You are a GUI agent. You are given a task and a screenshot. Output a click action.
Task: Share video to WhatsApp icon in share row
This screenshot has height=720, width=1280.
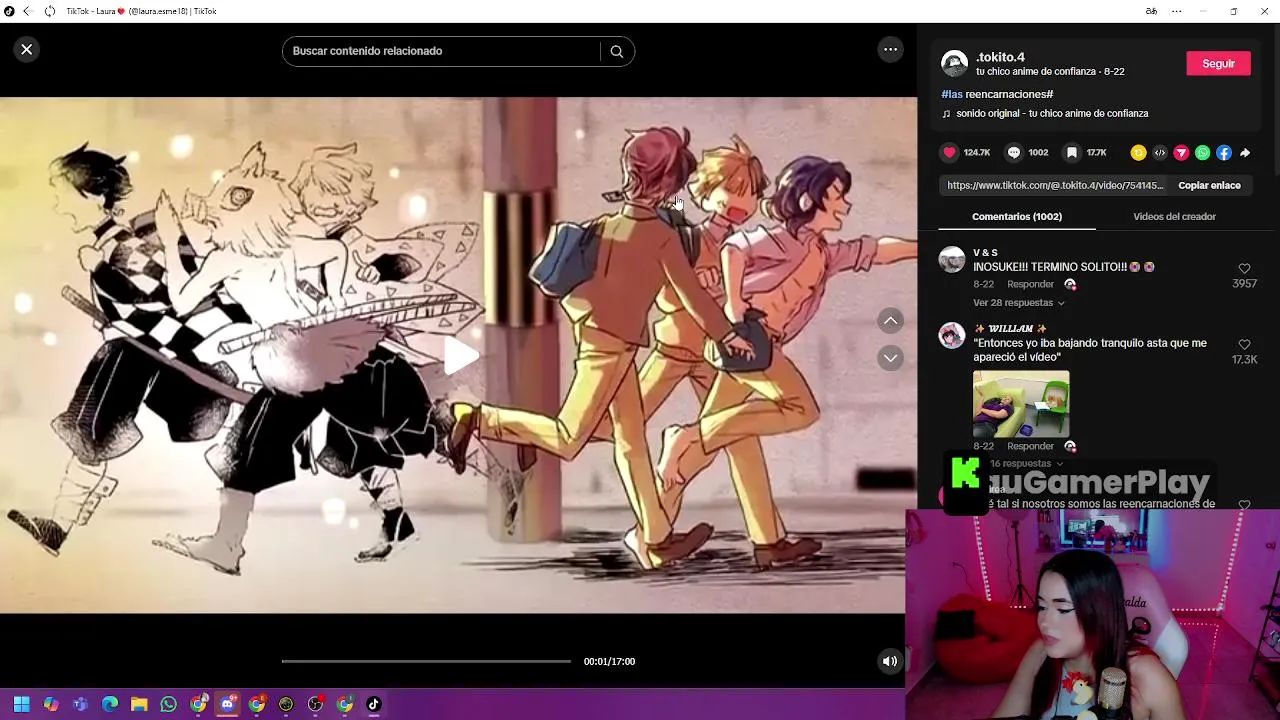pyautogui.click(x=1202, y=153)
